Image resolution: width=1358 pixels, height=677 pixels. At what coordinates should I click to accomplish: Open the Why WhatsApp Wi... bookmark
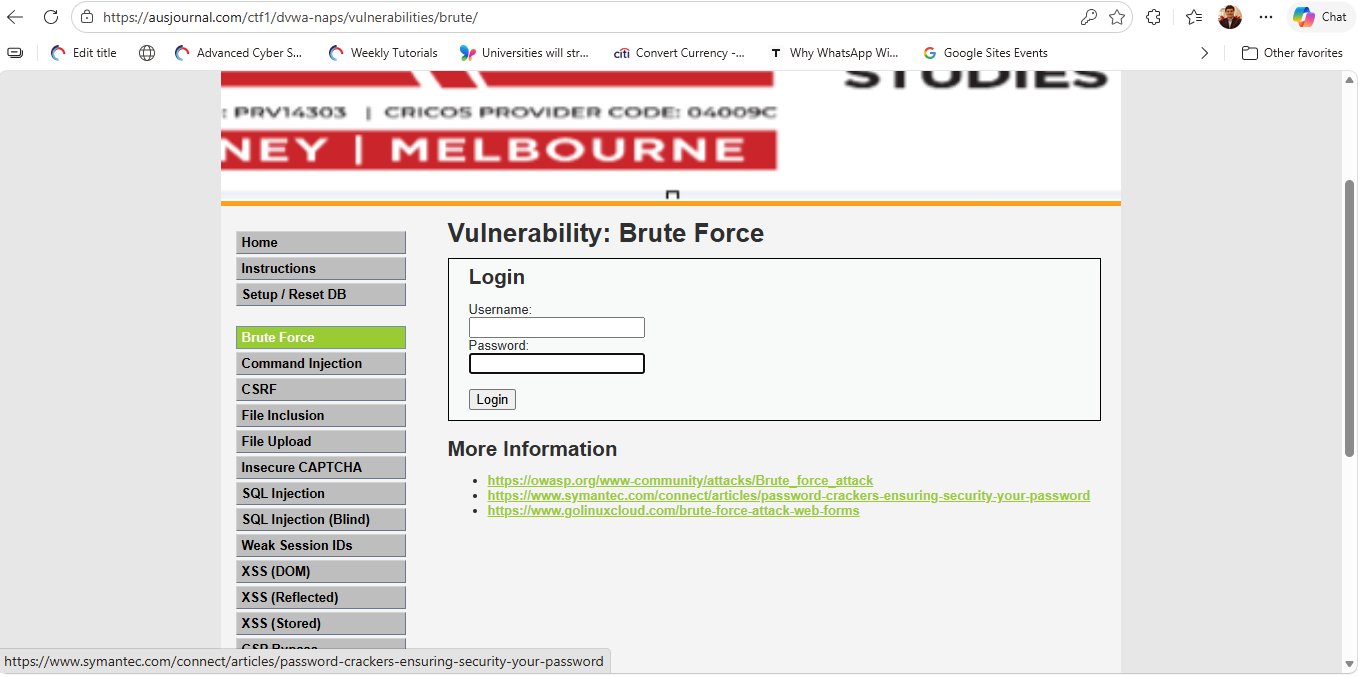[835, 53]
